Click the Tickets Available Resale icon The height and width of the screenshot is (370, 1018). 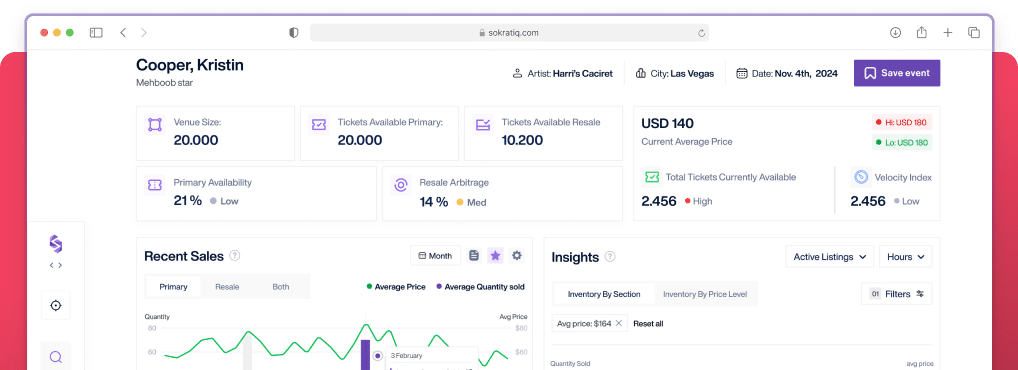(x=483, y=125)
